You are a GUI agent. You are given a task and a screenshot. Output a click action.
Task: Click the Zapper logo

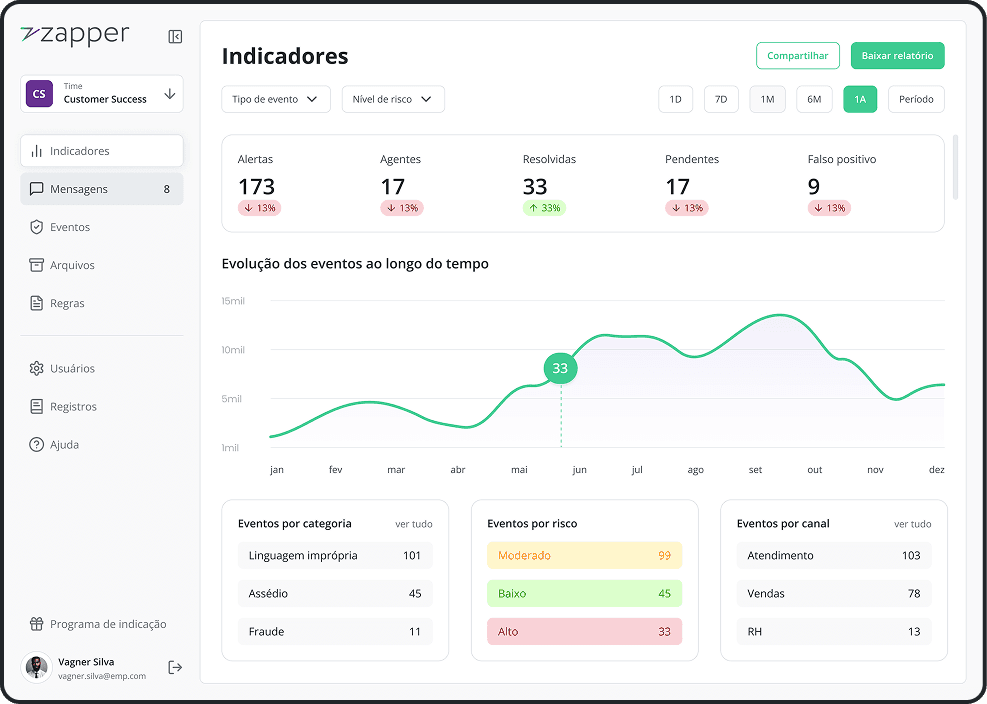pyautogui.click(x=74, y=35)
